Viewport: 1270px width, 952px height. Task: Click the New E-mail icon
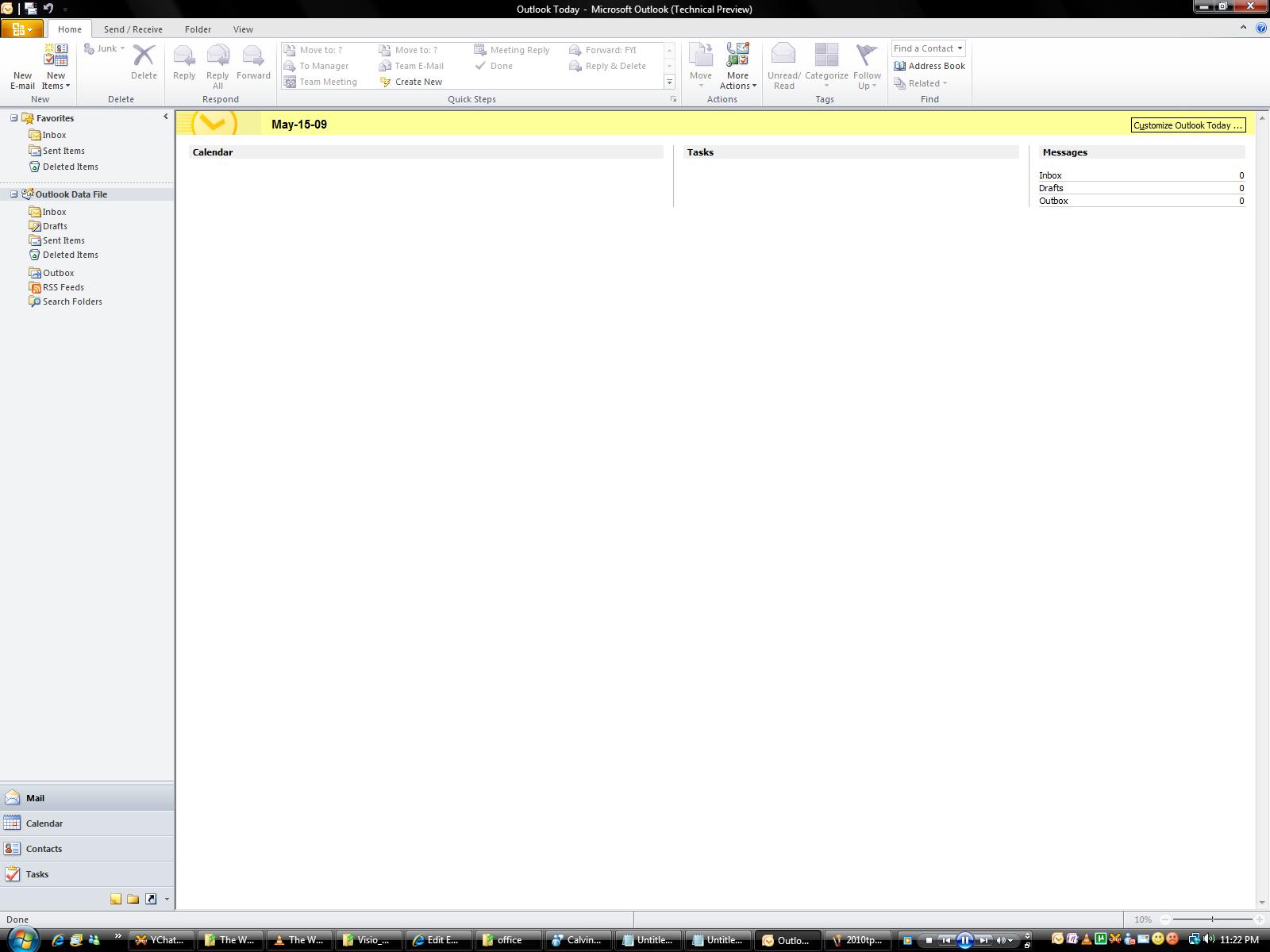point(22,57)
